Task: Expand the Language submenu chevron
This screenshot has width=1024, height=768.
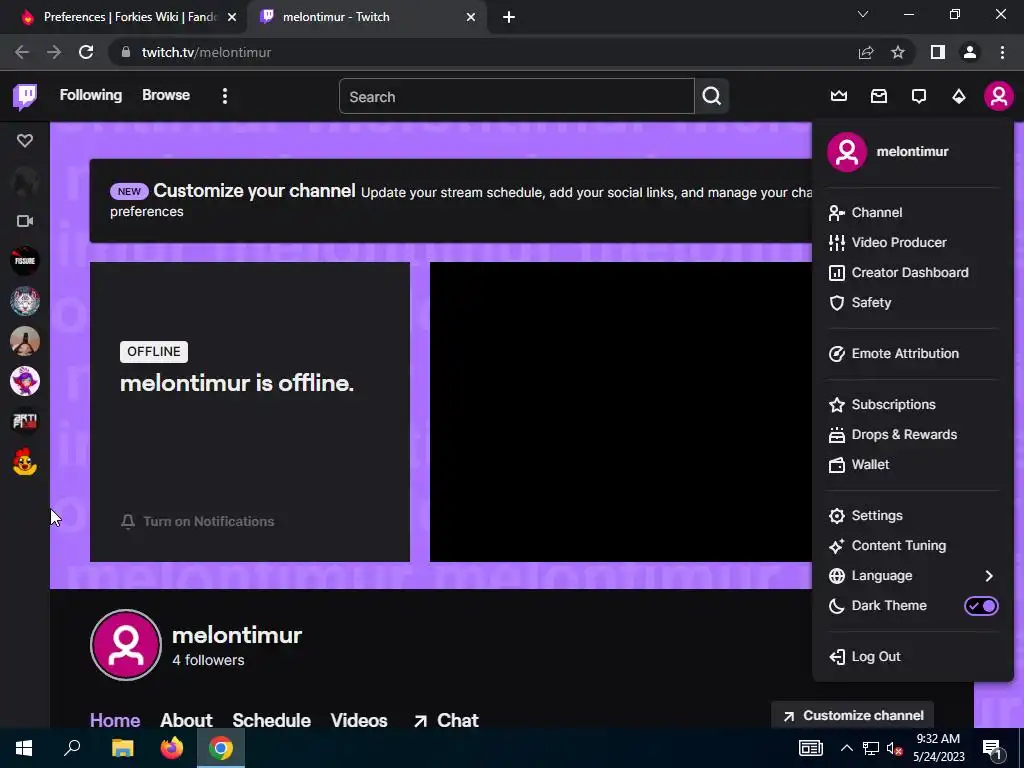Action: (989, 575)
